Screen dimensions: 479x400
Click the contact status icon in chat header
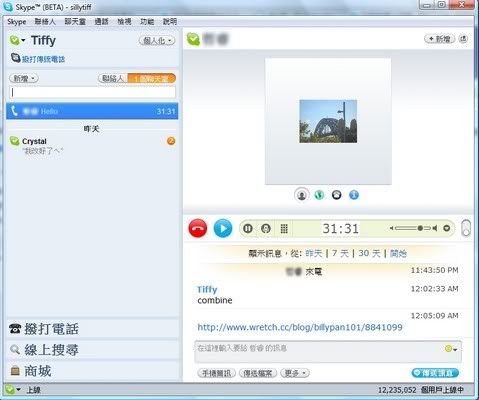coord(193,39)
